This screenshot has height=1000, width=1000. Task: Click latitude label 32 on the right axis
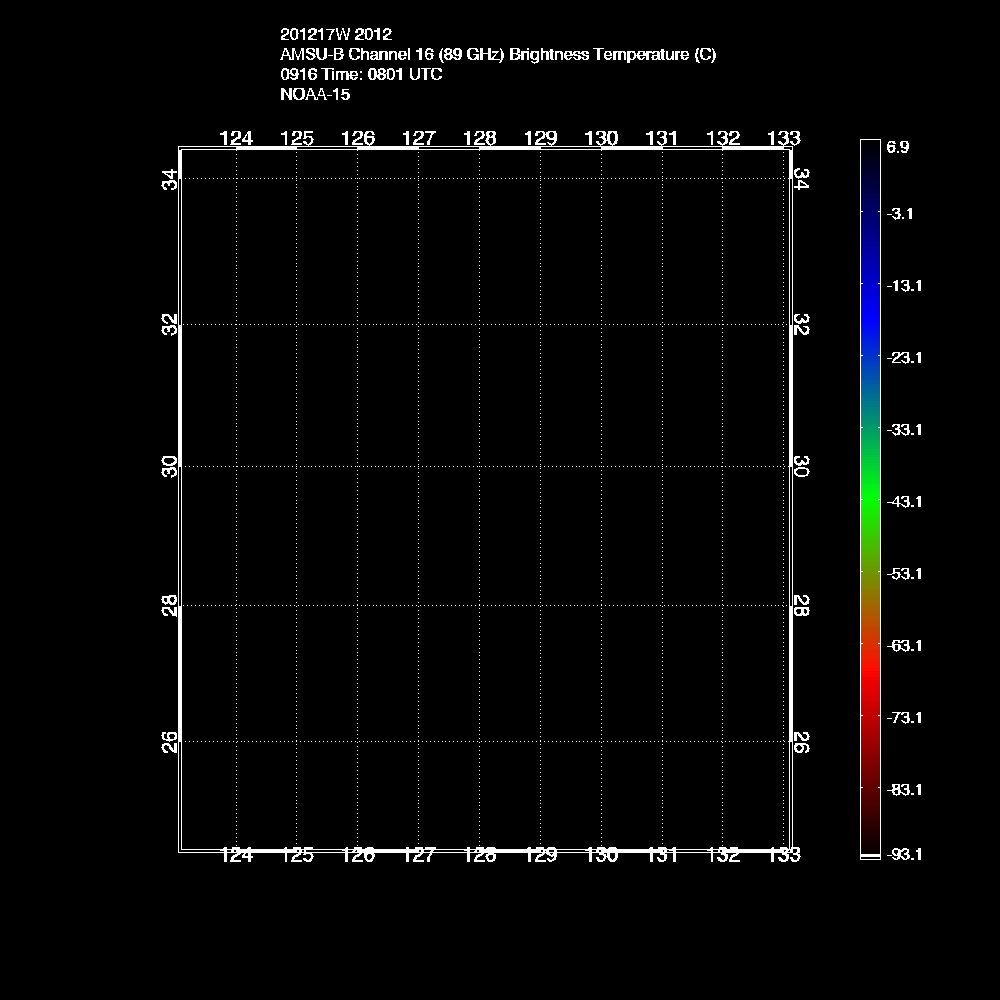(x=800, y=325)
